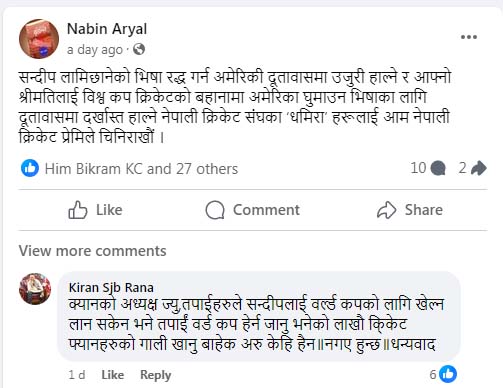Open Kiran Sjb Rana's avatar

click(x=35, y=289)
